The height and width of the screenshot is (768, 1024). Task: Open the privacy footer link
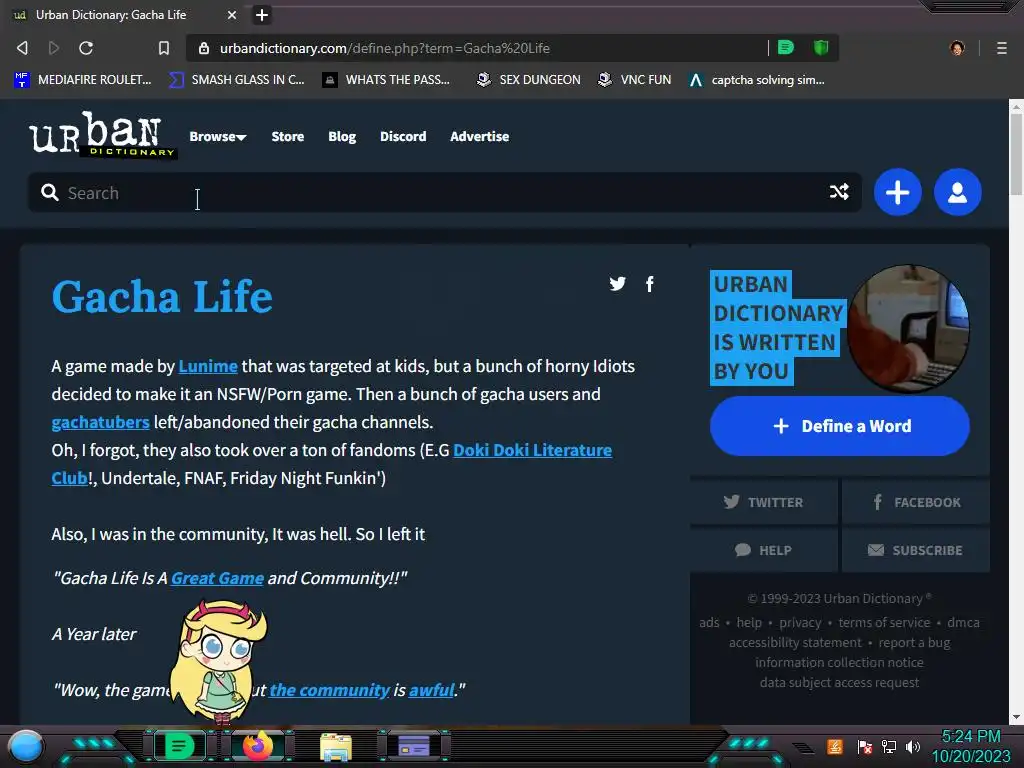[800, 622]
